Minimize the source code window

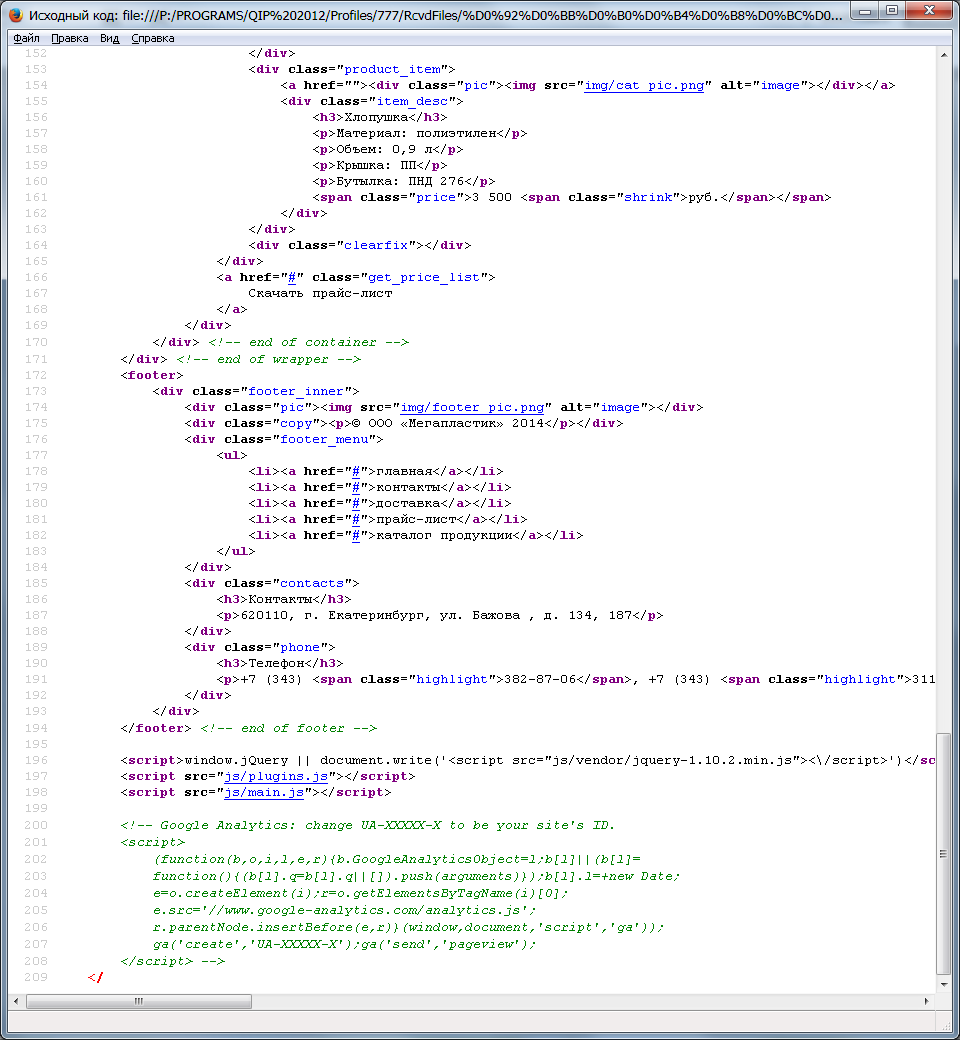pyautogui.click(x=865, y=11)
